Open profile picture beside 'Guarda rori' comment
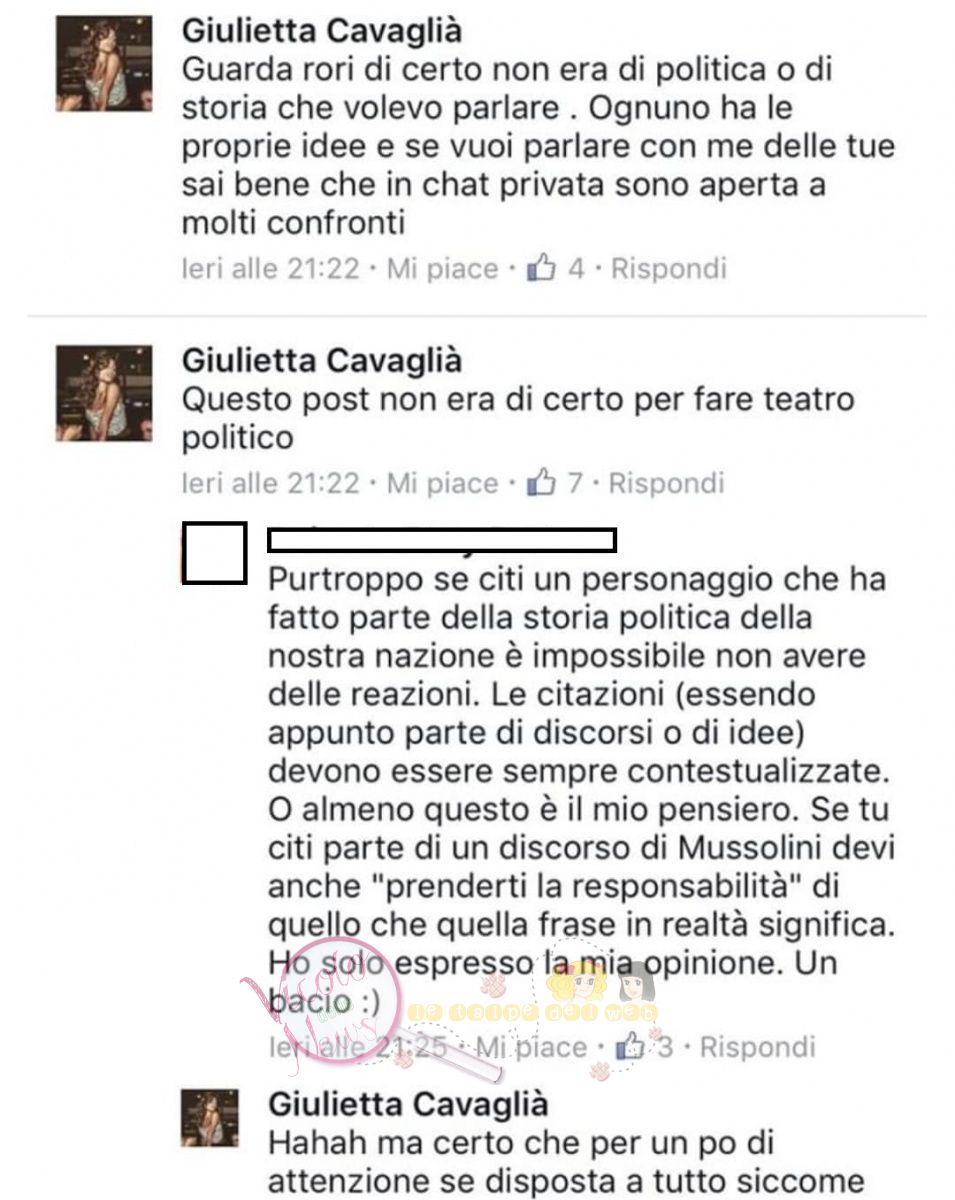 (x=104, y=65)
